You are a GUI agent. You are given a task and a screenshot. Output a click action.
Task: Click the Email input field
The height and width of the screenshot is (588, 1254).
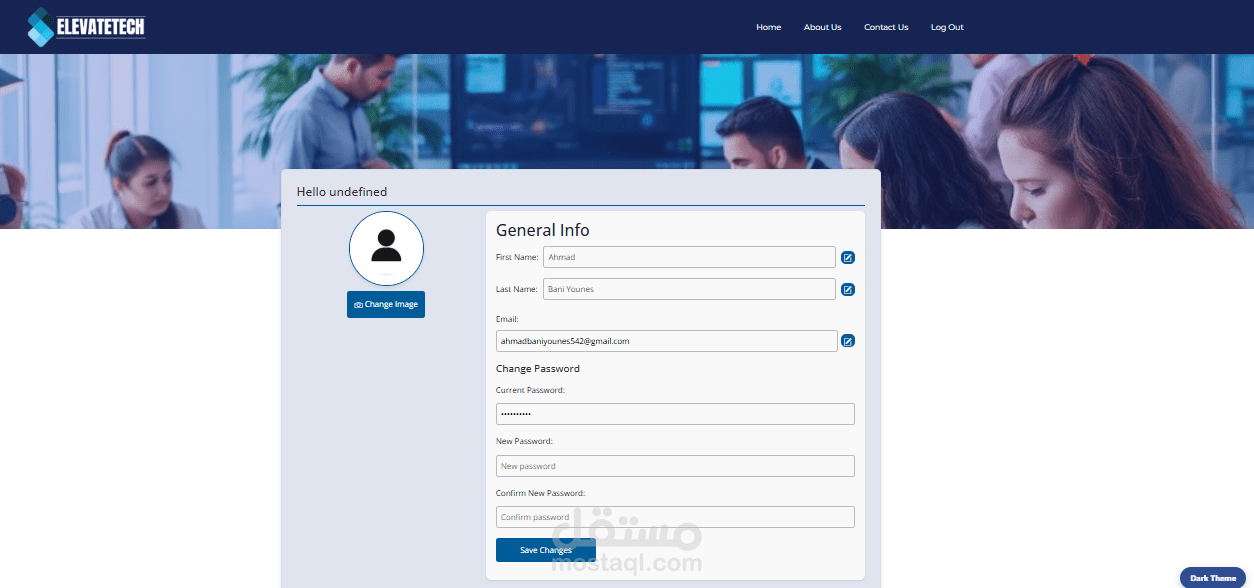pos(667,341)
